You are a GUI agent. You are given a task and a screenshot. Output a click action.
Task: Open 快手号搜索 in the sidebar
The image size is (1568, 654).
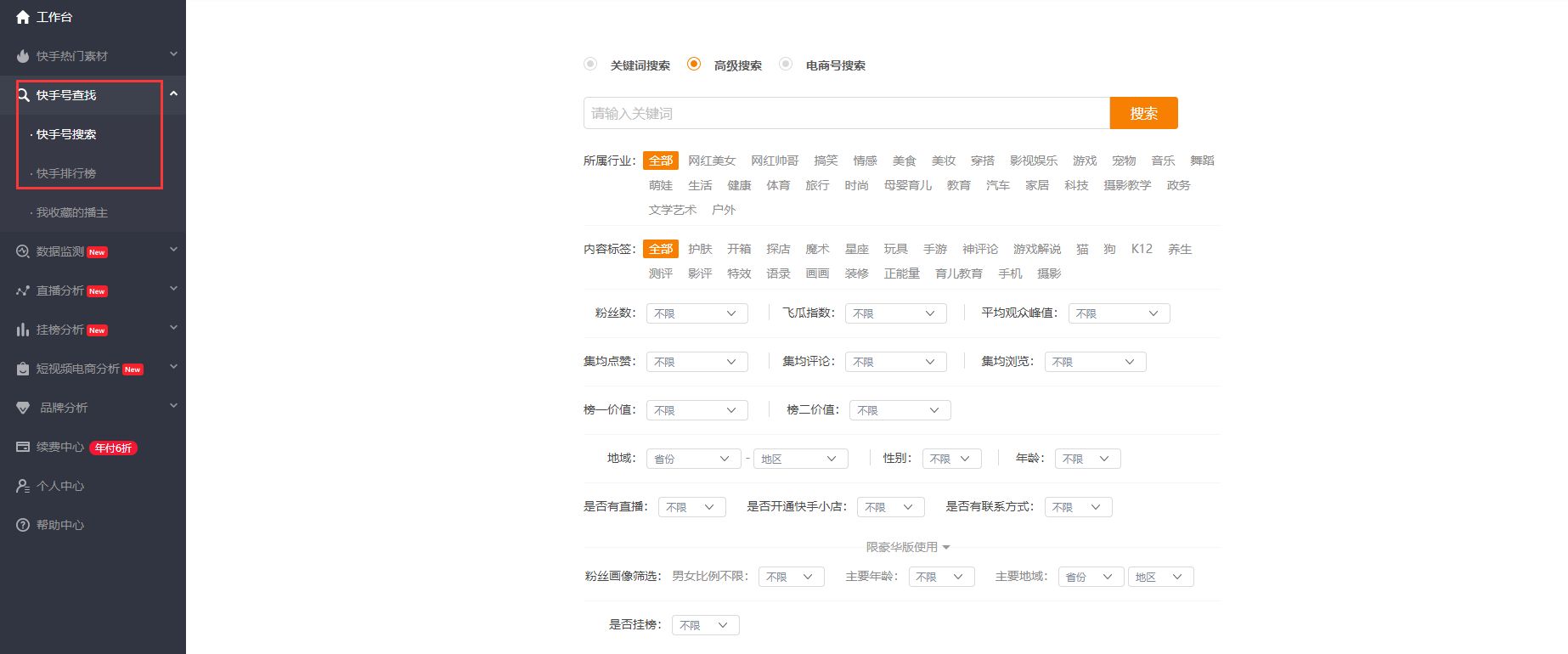tap(66, 134)
